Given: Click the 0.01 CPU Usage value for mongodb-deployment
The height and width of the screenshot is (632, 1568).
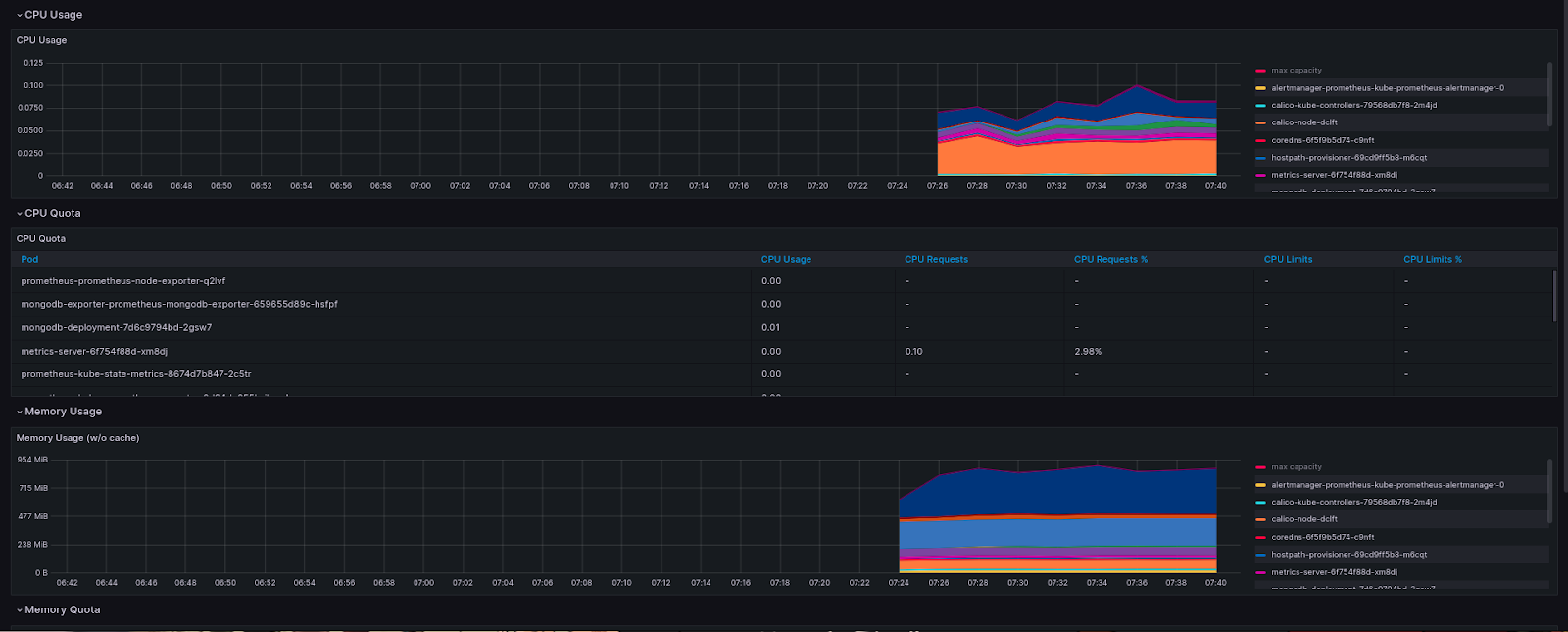Looking at the screenshot, I should click(771, 327).
